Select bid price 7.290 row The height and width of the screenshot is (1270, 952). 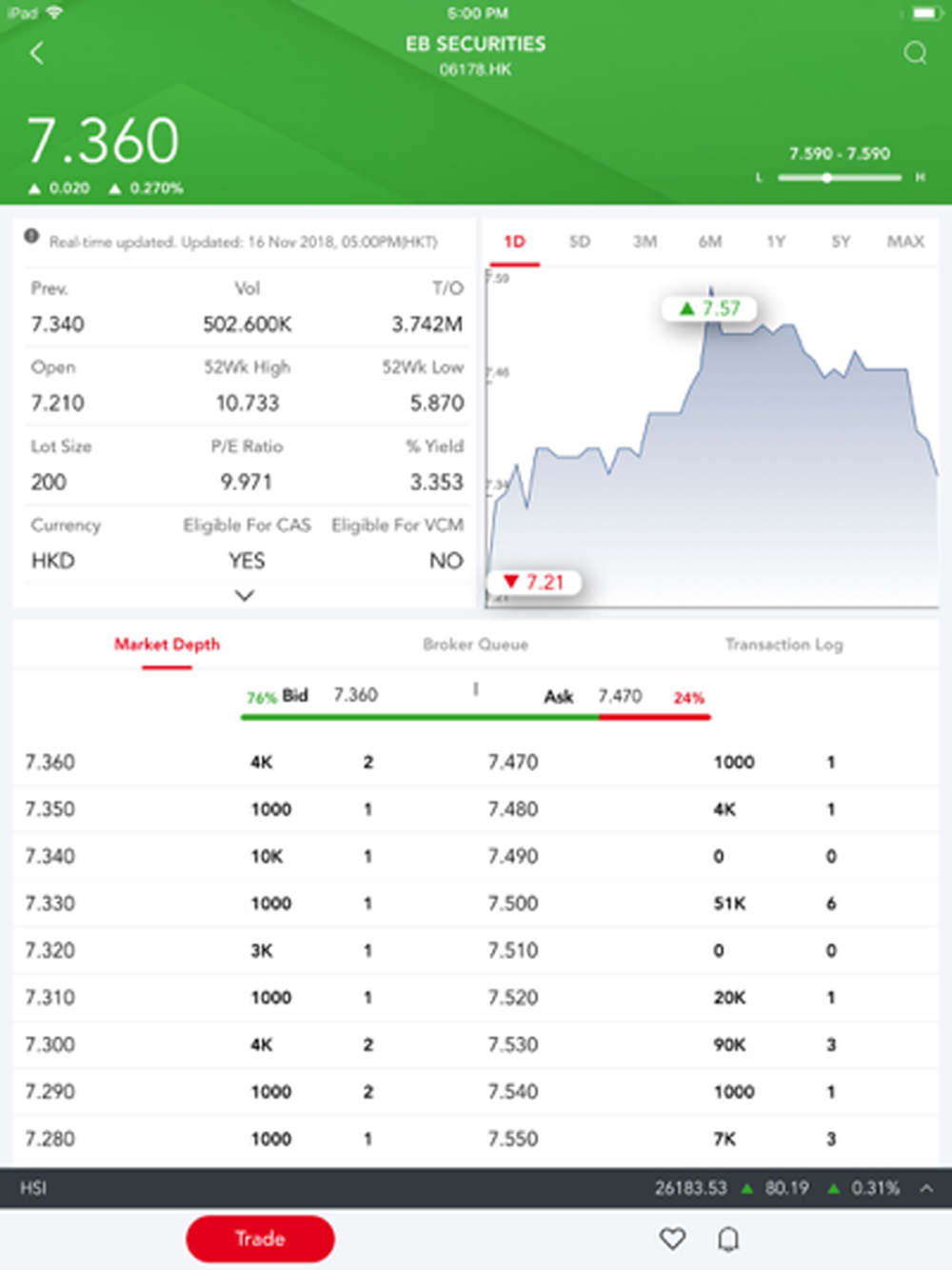[243, 1092]
